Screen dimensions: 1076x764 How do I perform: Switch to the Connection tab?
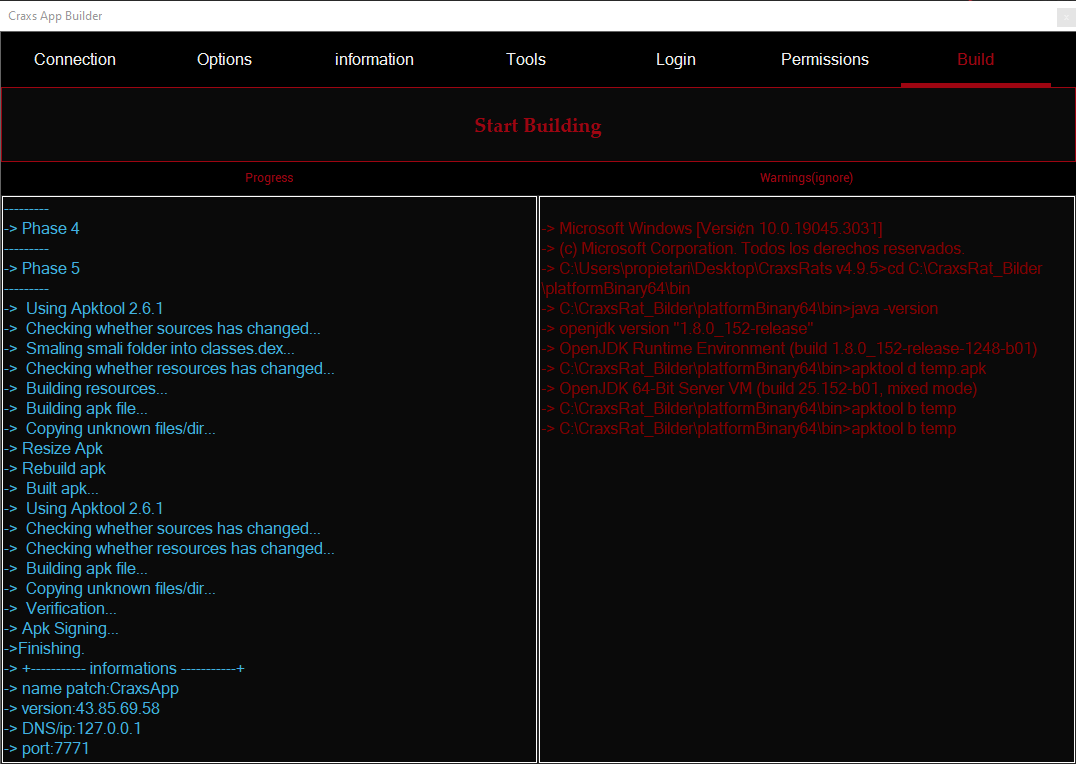(x=75, y=60)
